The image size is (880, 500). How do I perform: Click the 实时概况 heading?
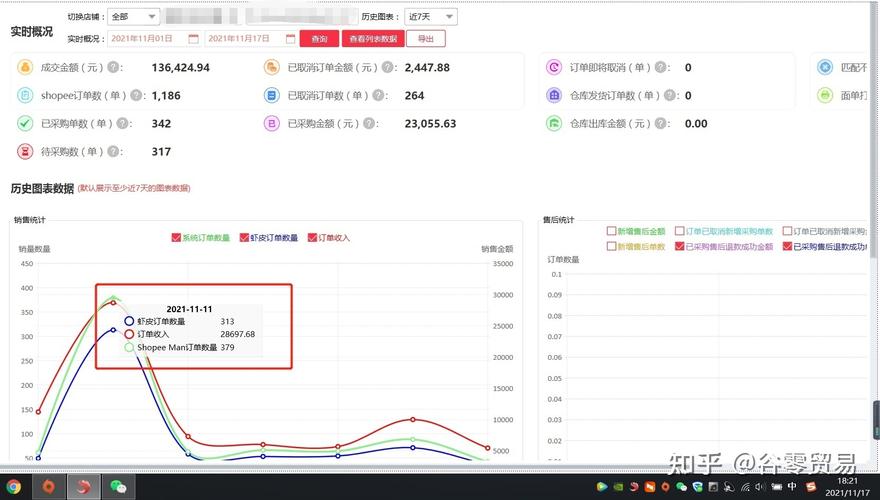31,32
